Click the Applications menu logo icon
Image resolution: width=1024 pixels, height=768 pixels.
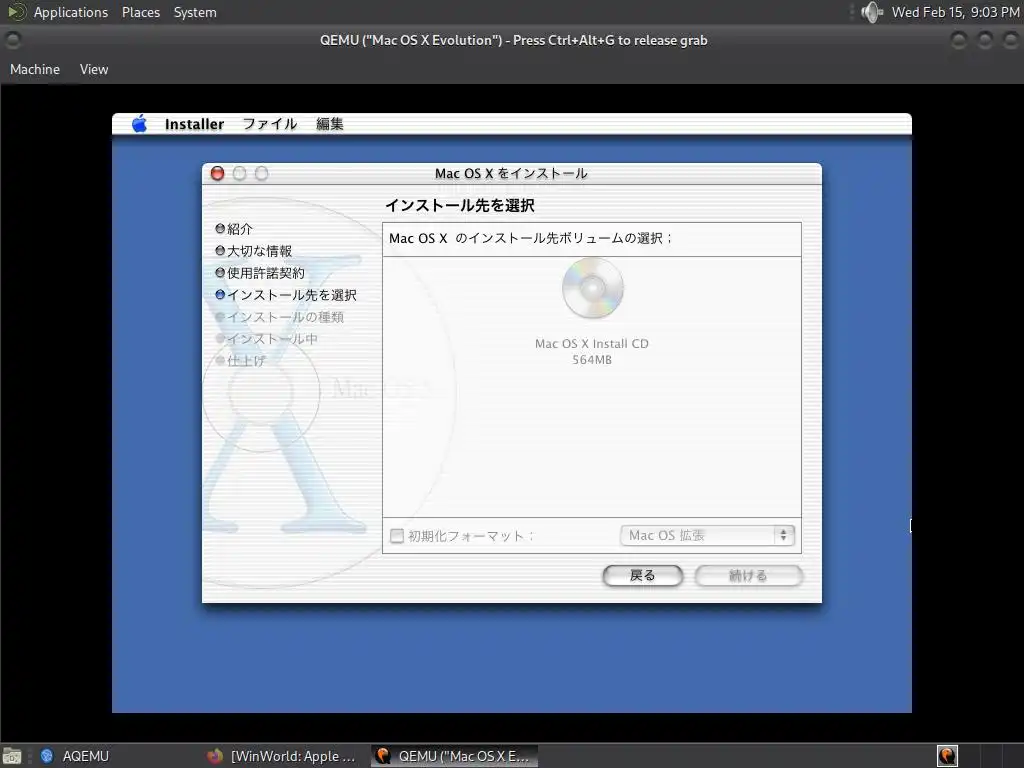click(16, 12)
